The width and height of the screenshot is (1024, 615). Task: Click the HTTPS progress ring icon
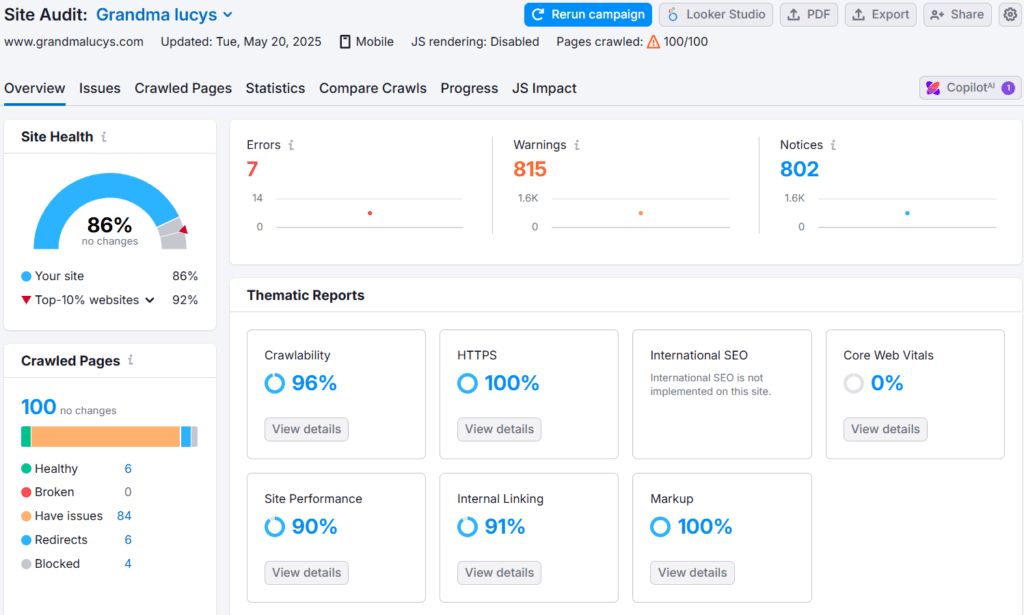click(467, 383)
